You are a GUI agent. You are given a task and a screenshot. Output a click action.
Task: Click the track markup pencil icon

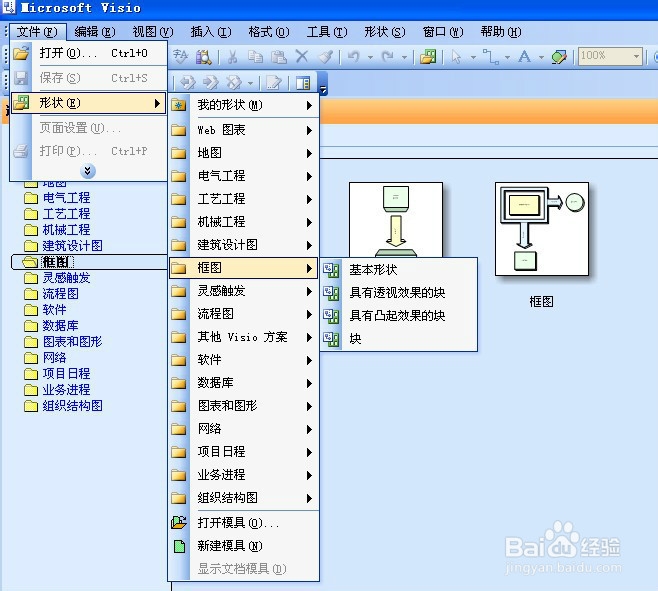click(x=274, y=82)
